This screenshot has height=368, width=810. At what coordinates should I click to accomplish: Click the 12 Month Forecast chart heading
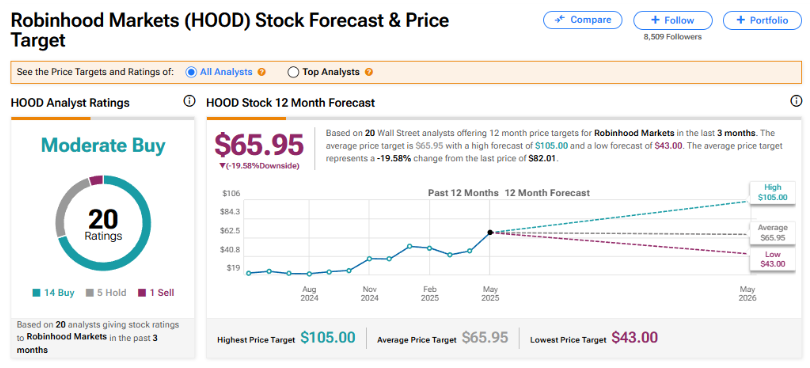point(547,193)
